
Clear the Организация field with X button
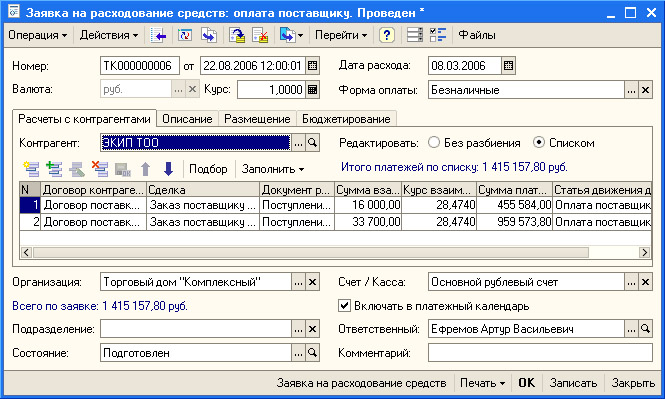click(313, 282)
